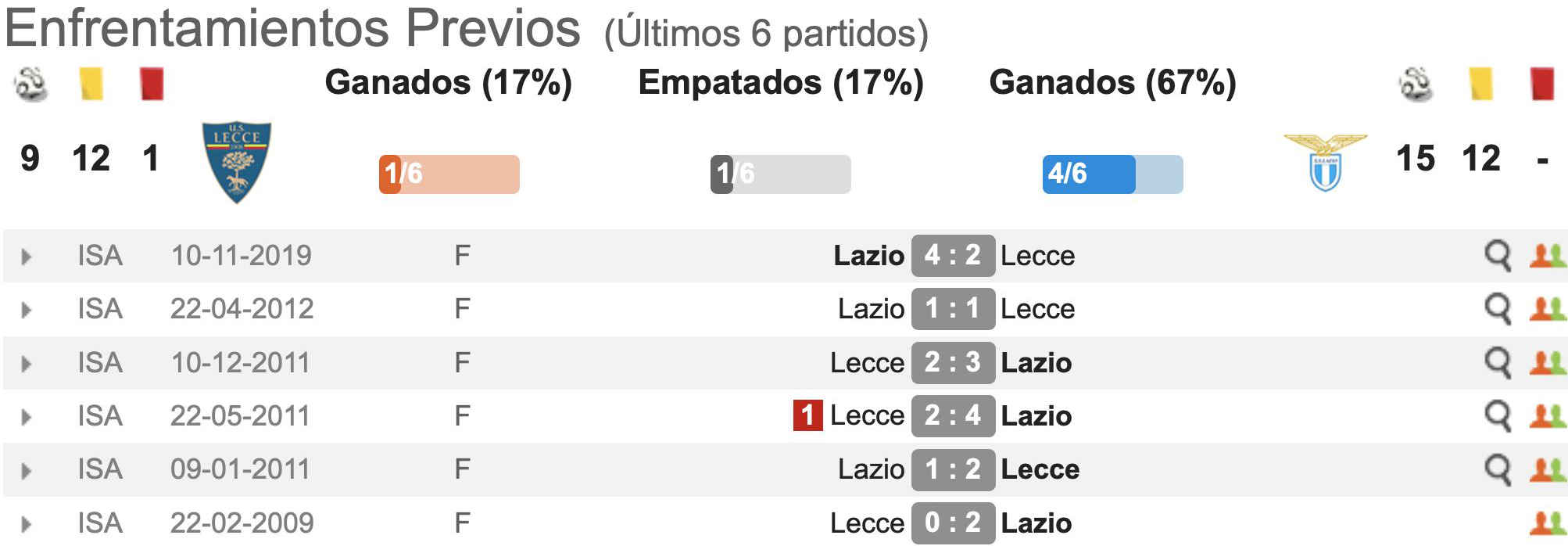Expand the 10-12-2011 match row

point(26,364)
